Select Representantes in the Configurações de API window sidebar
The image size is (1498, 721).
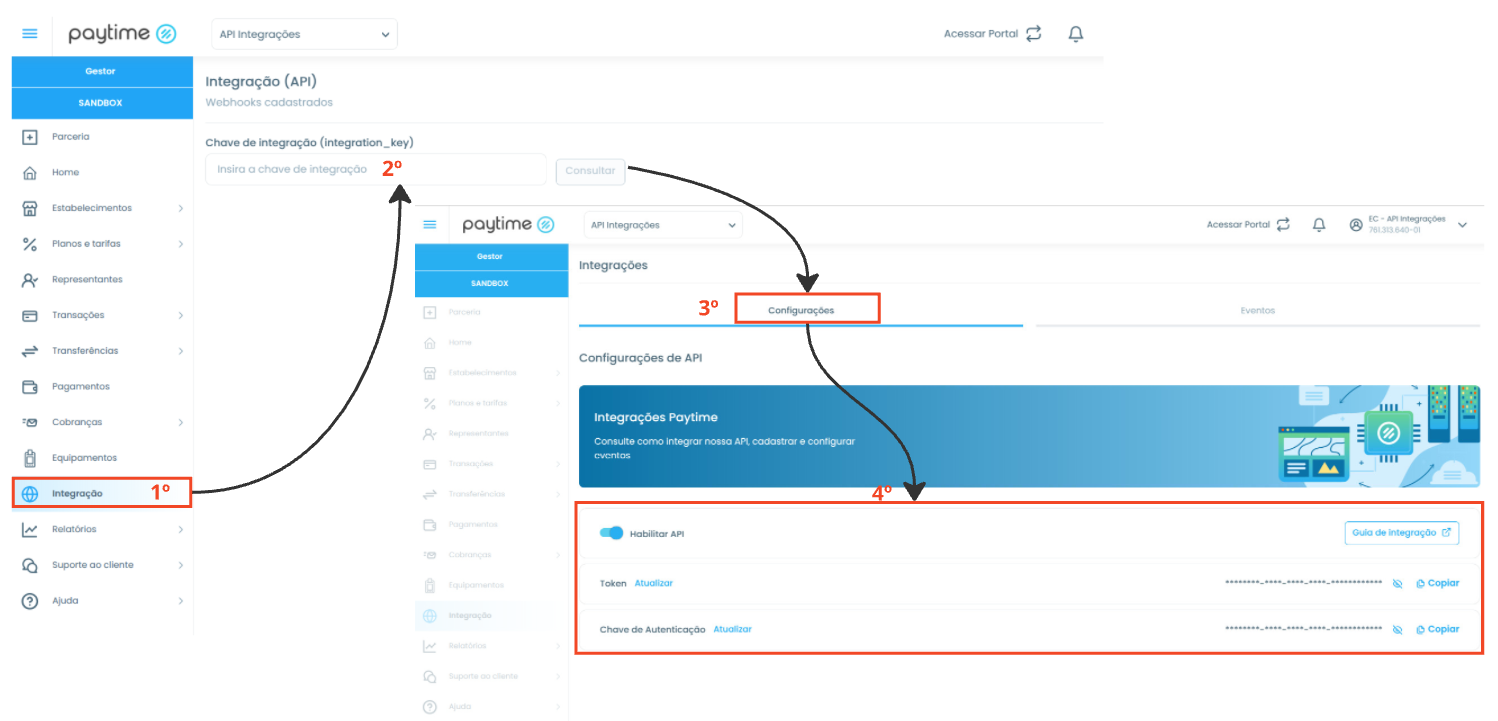pos(491,433)
